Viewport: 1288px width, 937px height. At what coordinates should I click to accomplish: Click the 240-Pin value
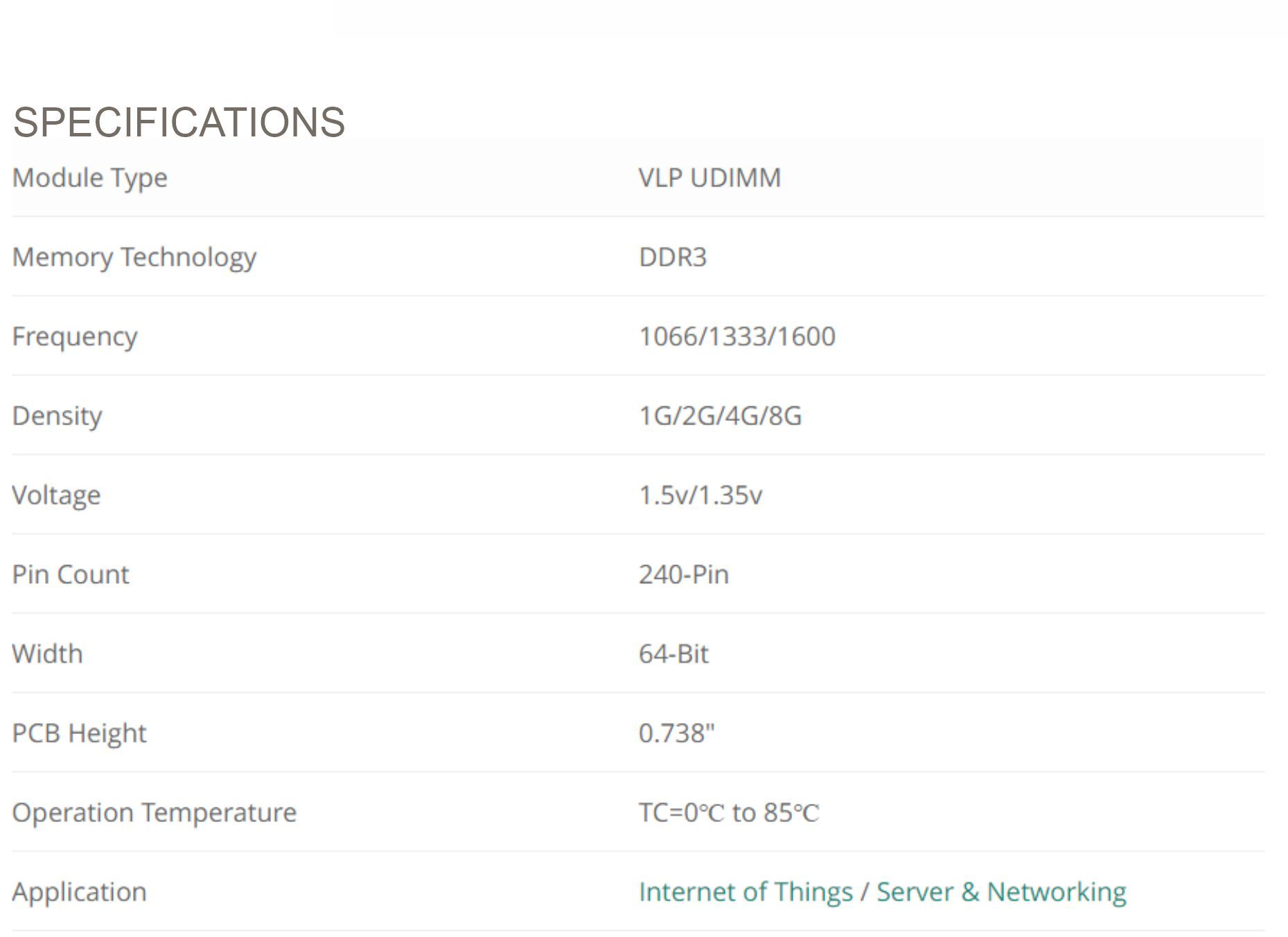coord(684,575)
